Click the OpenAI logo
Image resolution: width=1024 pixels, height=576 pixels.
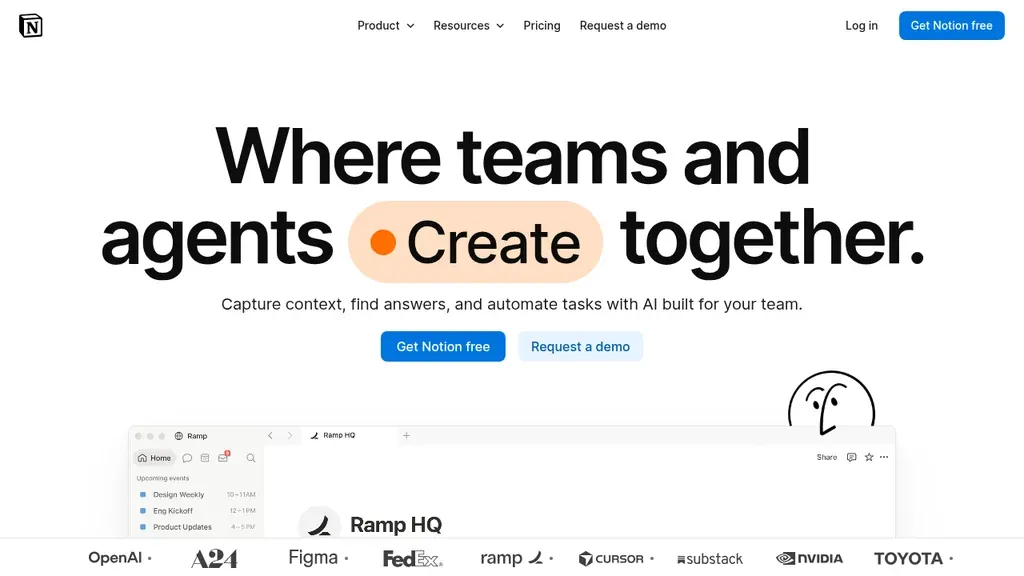pos(115,558)
